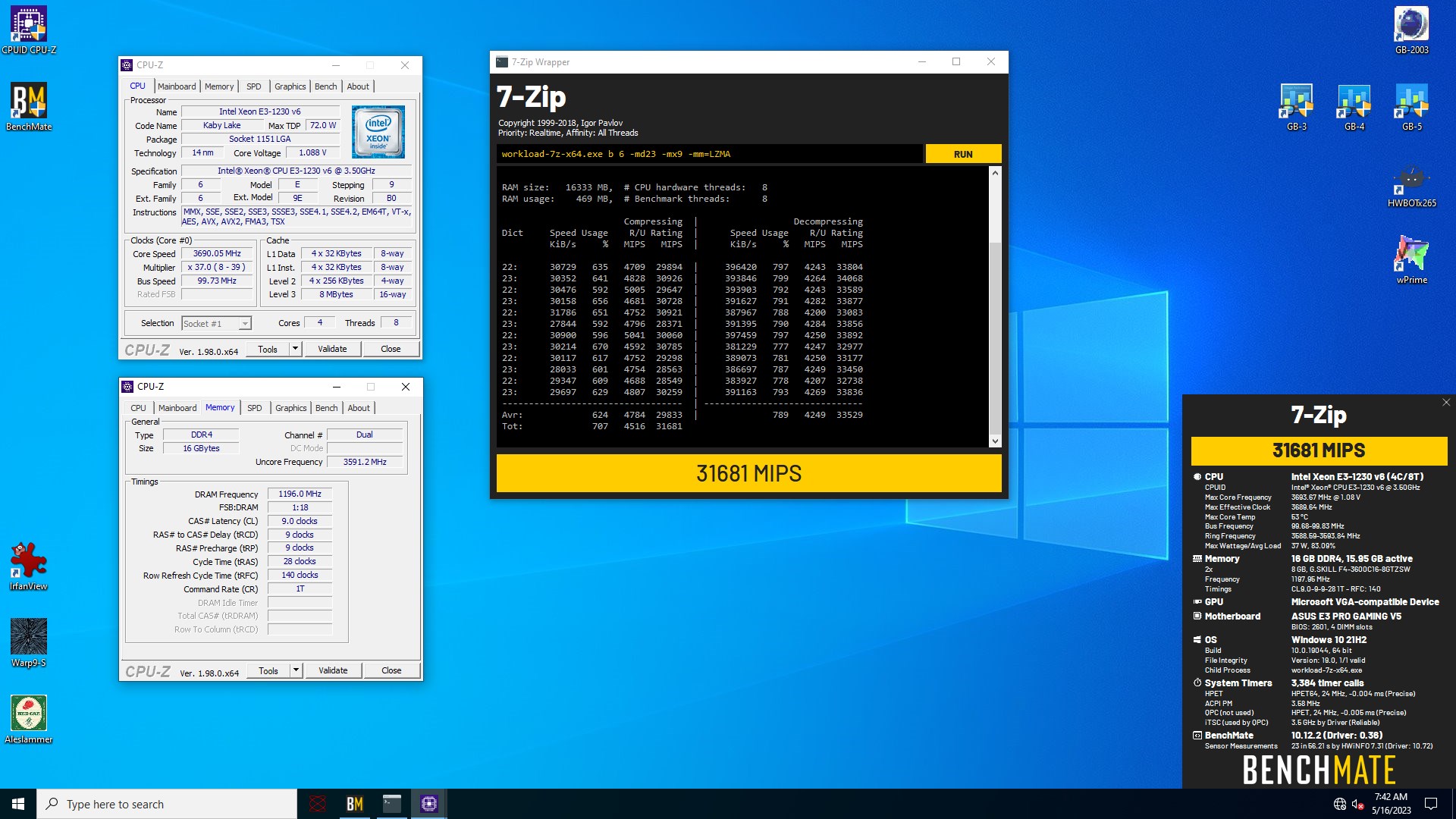Click ASUS E3 PRO GAMING V5 motherboard text
The height and width of the screenshot is (819, 1456).
point(1346,617)
